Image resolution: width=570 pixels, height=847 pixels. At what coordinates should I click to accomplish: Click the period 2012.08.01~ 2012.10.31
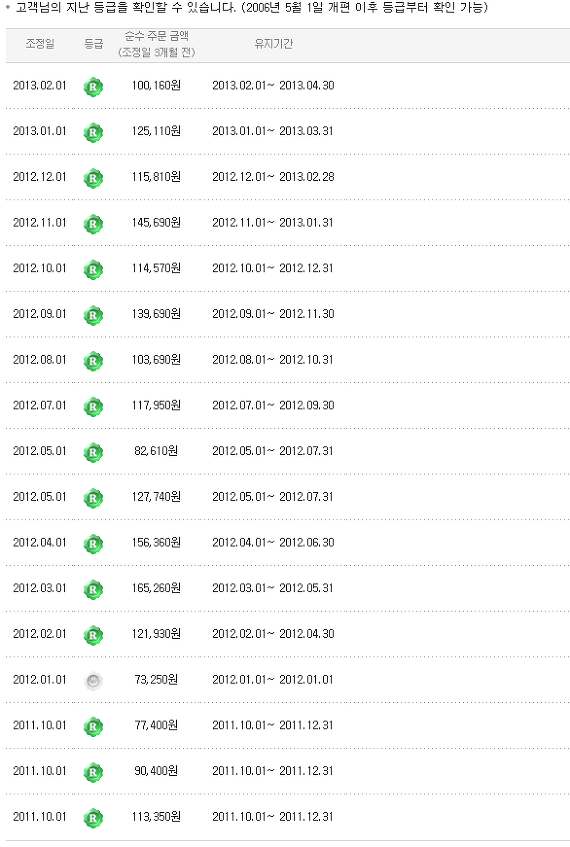click(x=273, y=360)
